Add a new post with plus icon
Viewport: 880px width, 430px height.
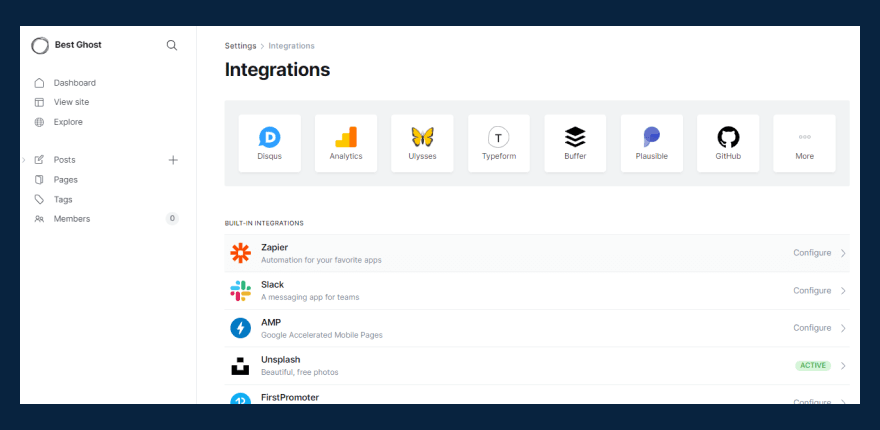click(x=173, y=160)
